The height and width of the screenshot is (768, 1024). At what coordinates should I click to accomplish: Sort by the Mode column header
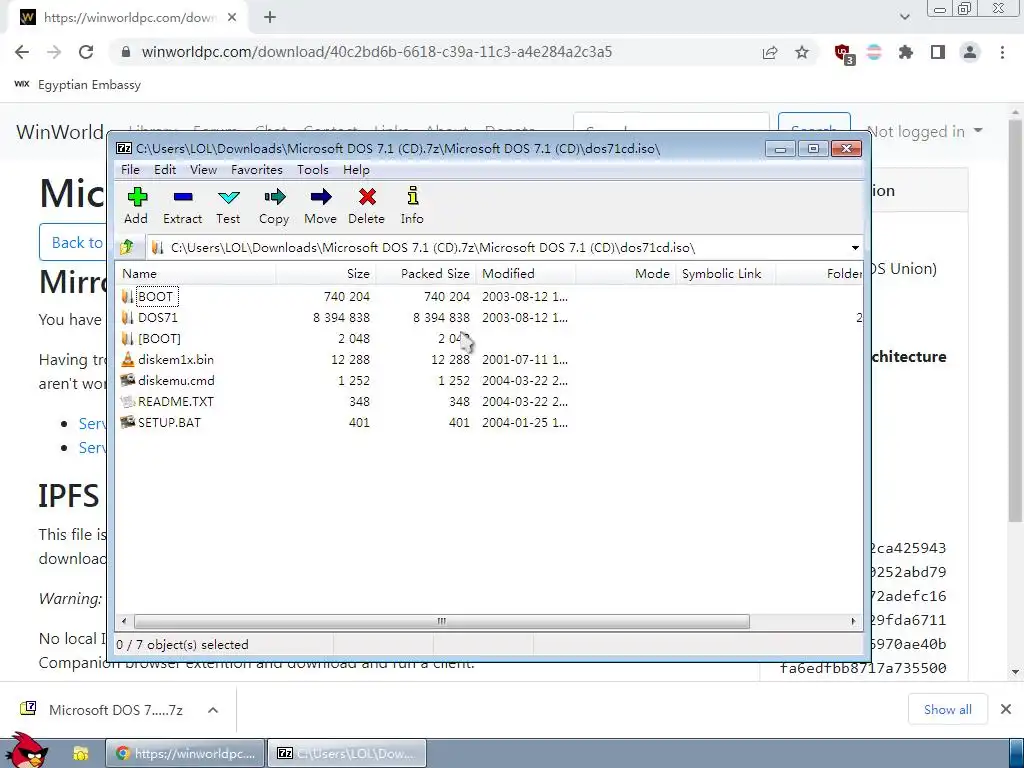[x=626, y=274]
